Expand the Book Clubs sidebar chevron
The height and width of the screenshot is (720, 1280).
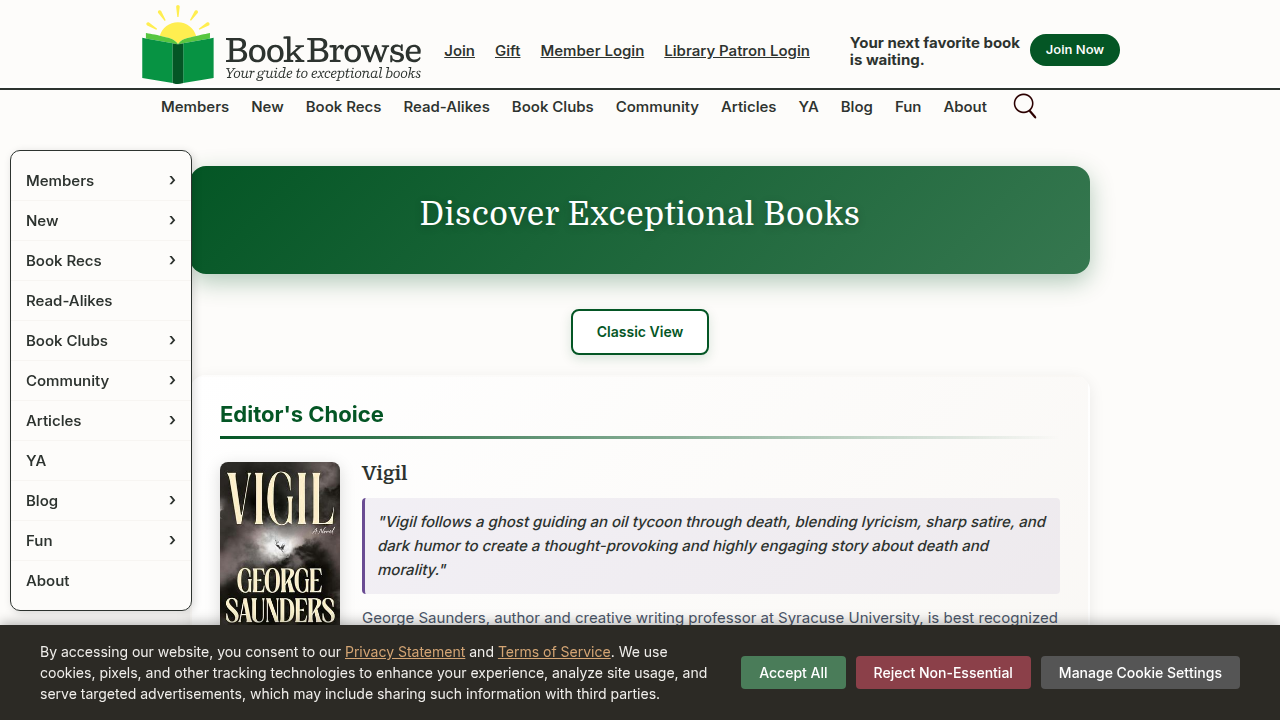(172, 340)
